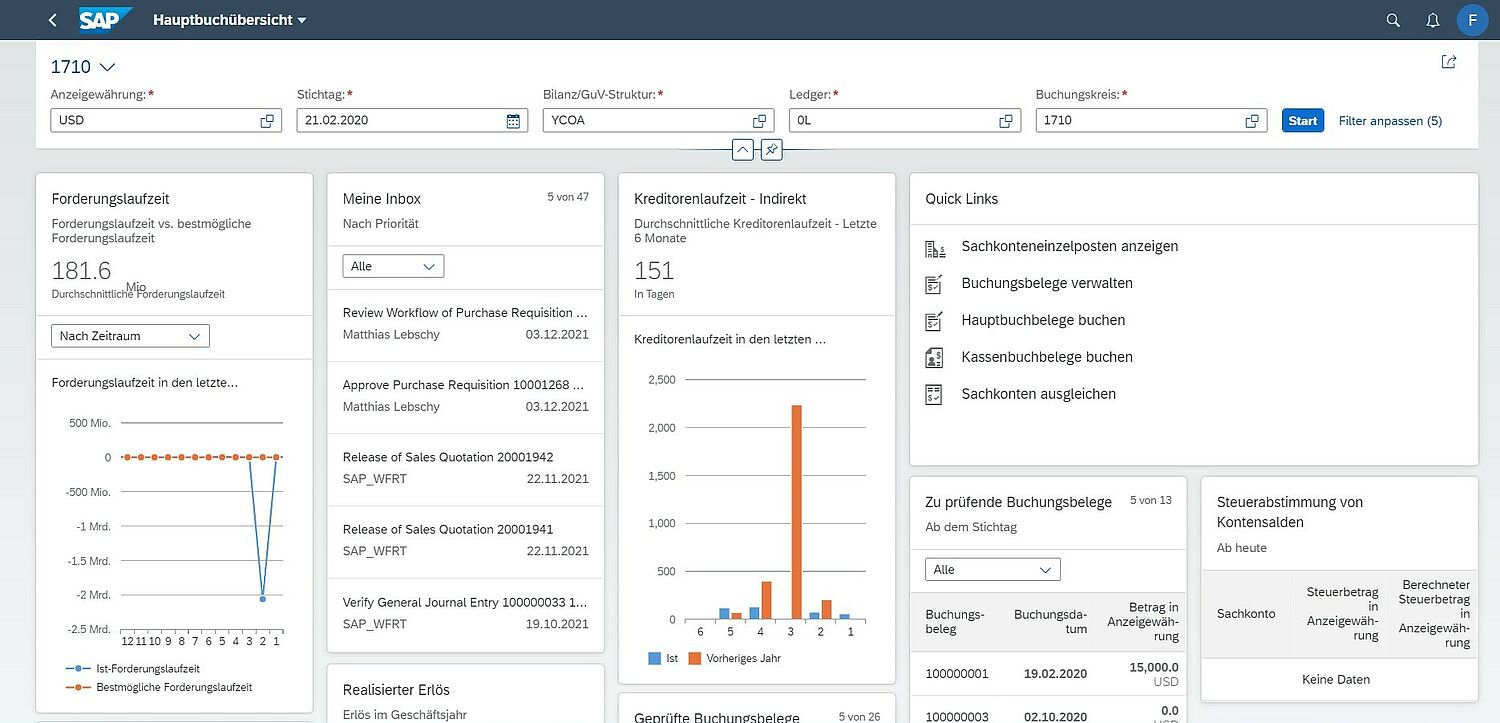Pin the filter header
The width and height of the screenshot is (1500, 723).
(x=771, y=150)
